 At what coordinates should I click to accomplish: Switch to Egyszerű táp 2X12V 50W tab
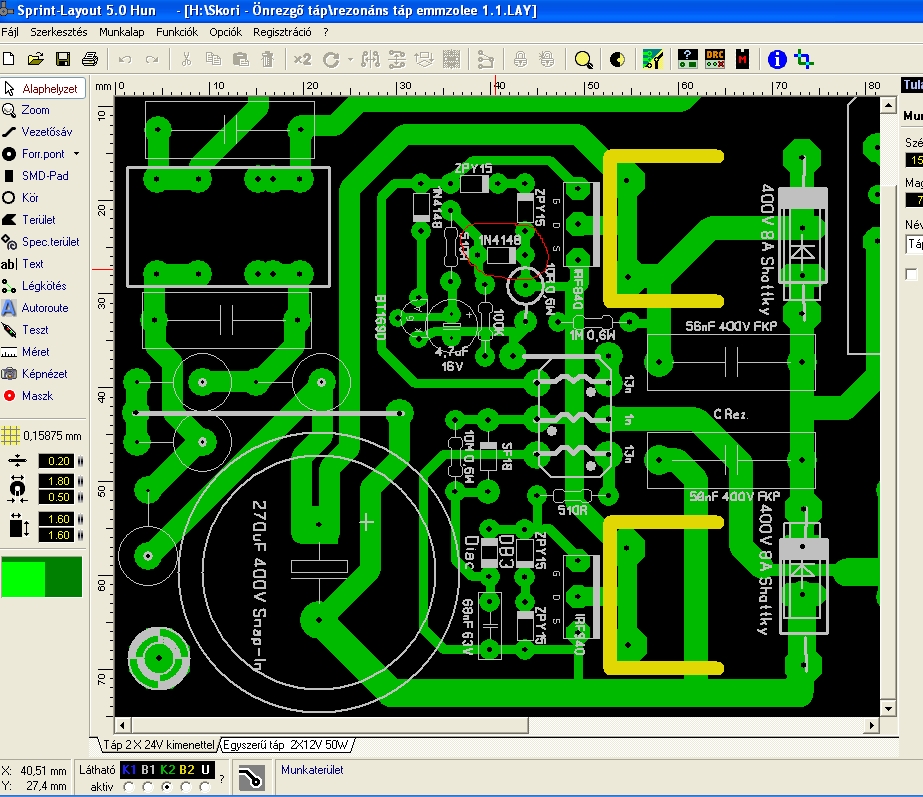point(286,745)
